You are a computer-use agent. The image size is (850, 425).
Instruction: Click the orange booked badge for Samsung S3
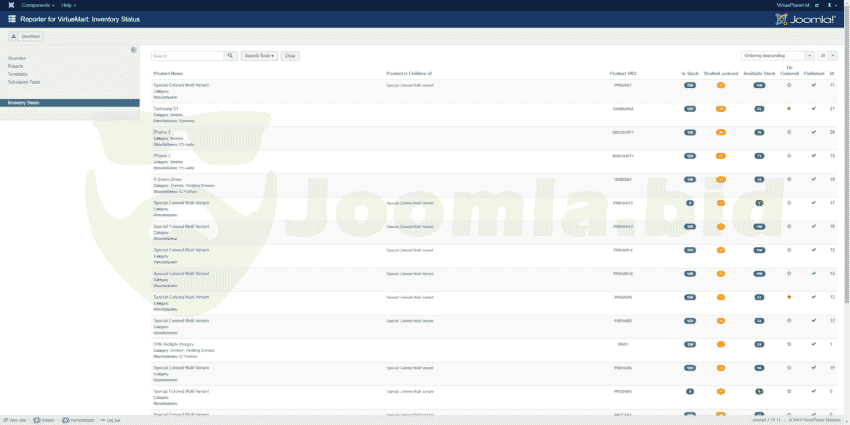(x=721, y=108)
